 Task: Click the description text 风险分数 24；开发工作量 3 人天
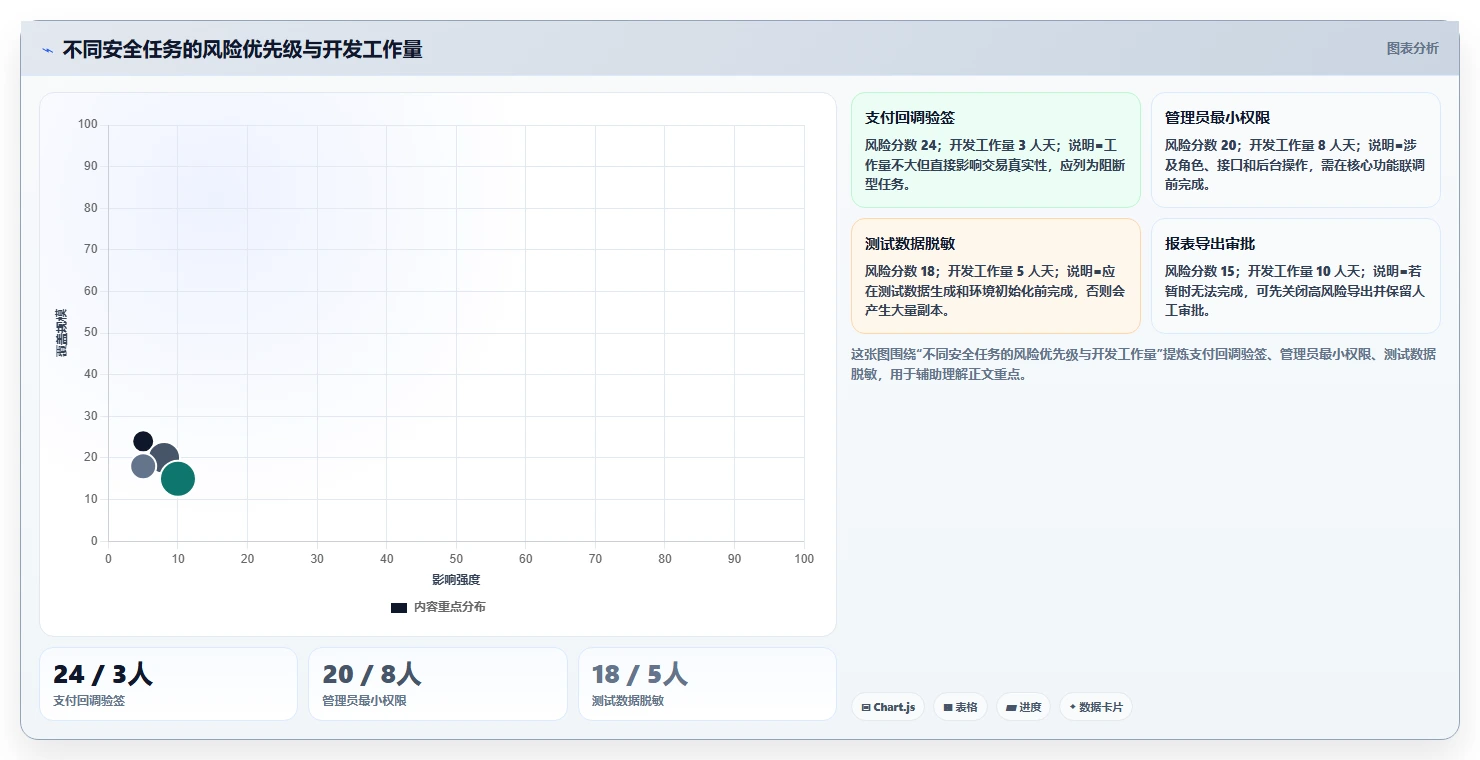pyautogui.click(x=960, y=145)
